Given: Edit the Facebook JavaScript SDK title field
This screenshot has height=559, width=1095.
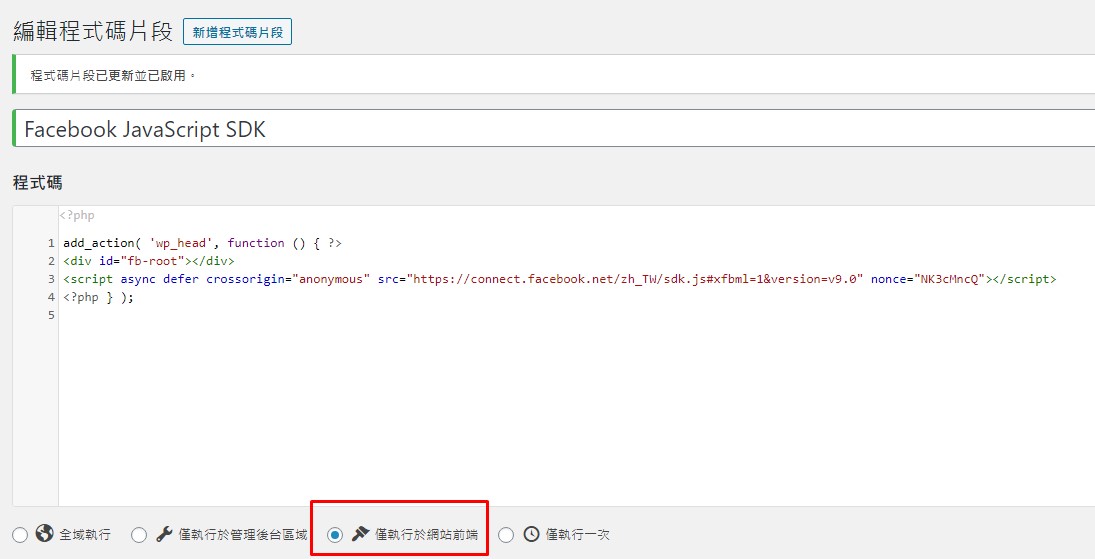Looking at the screenshot, I should (554, 129).
